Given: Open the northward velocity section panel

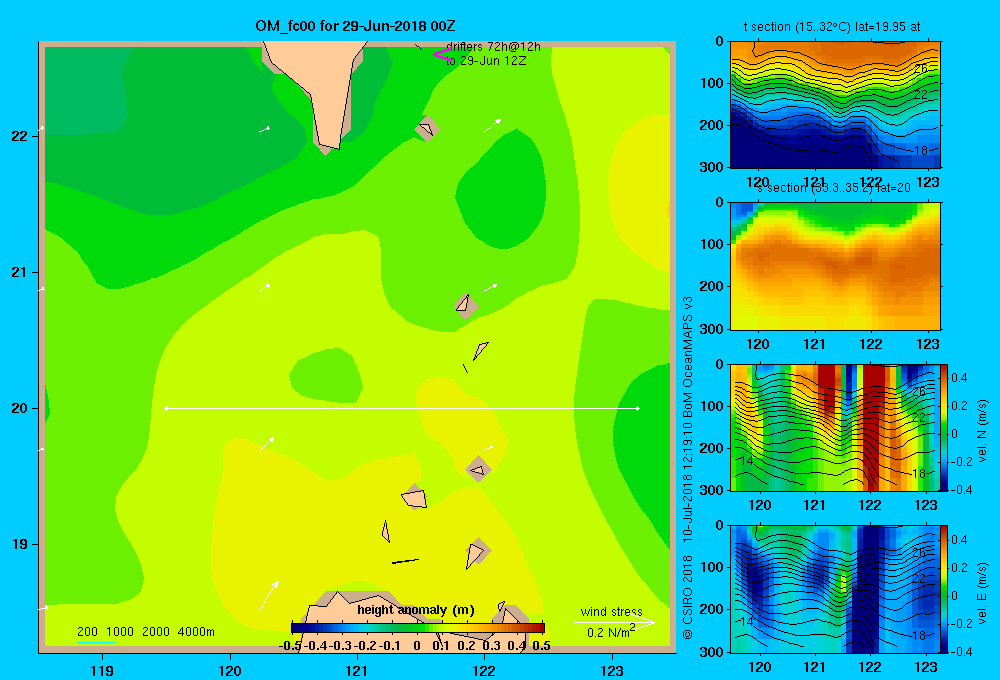Looking at the screenshot, I should point(835,427).
